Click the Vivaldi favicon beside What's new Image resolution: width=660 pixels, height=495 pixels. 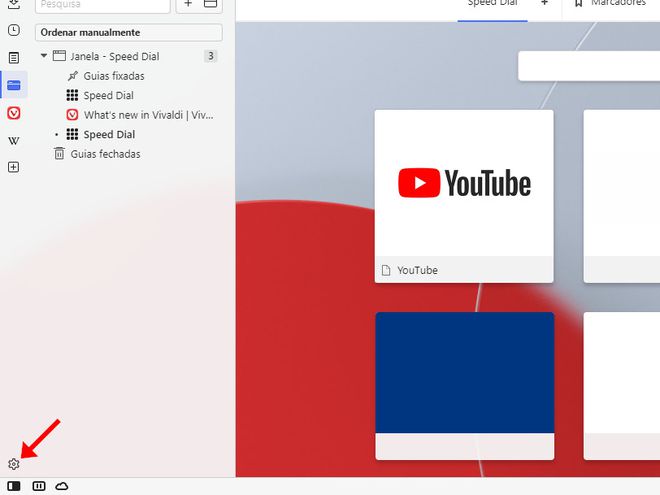point(72,115)
